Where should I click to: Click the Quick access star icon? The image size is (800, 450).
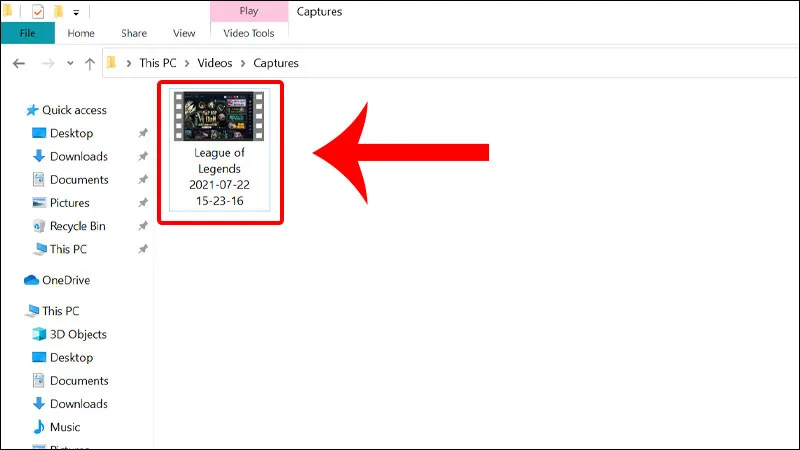pyautogui.click(x=32, y=110)
